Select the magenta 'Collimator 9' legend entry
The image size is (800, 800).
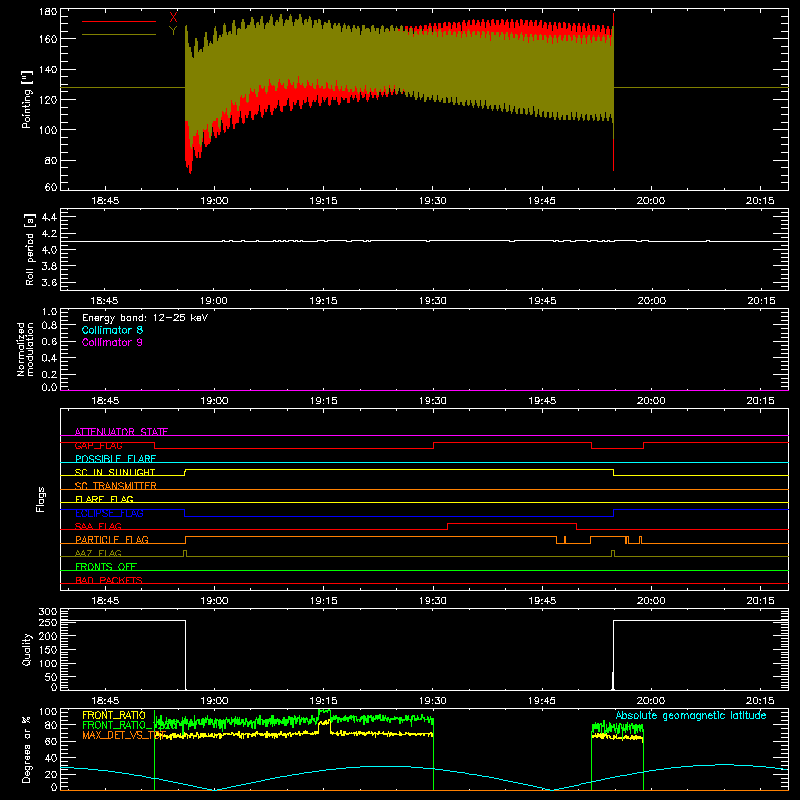[112, 342]
